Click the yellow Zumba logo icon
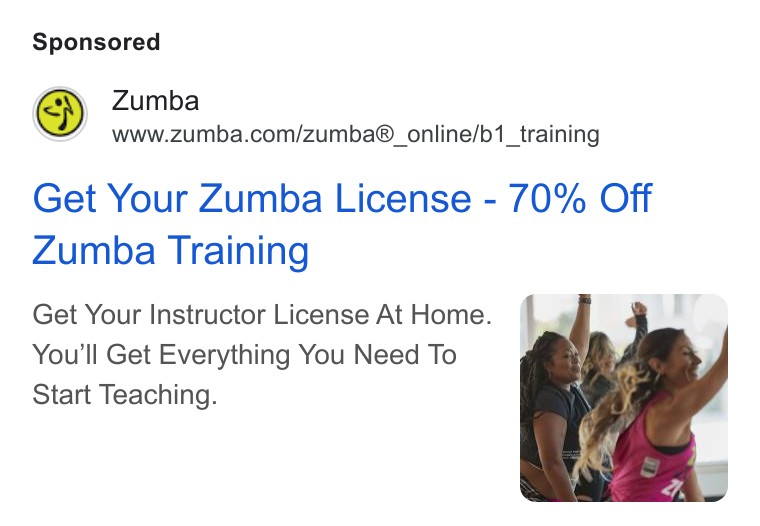This screenshot has height=526, width=760. [60, 114]
